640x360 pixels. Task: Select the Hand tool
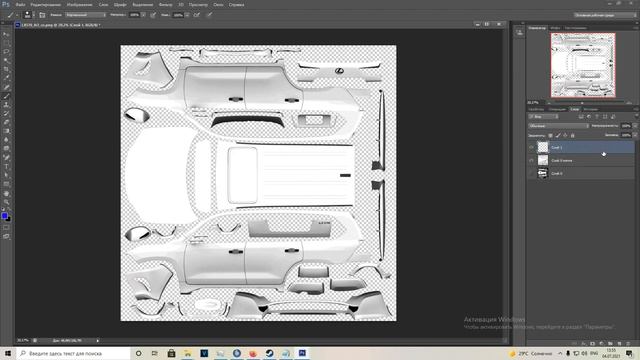(6, 193)
